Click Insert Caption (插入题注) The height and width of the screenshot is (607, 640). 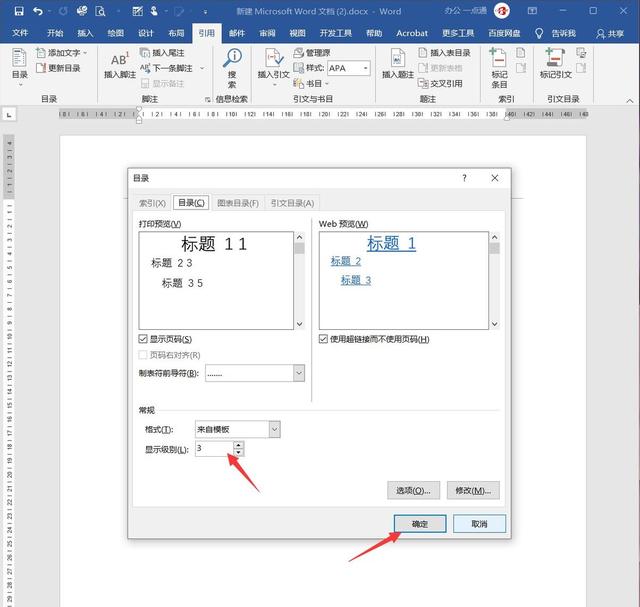[398, 64]
